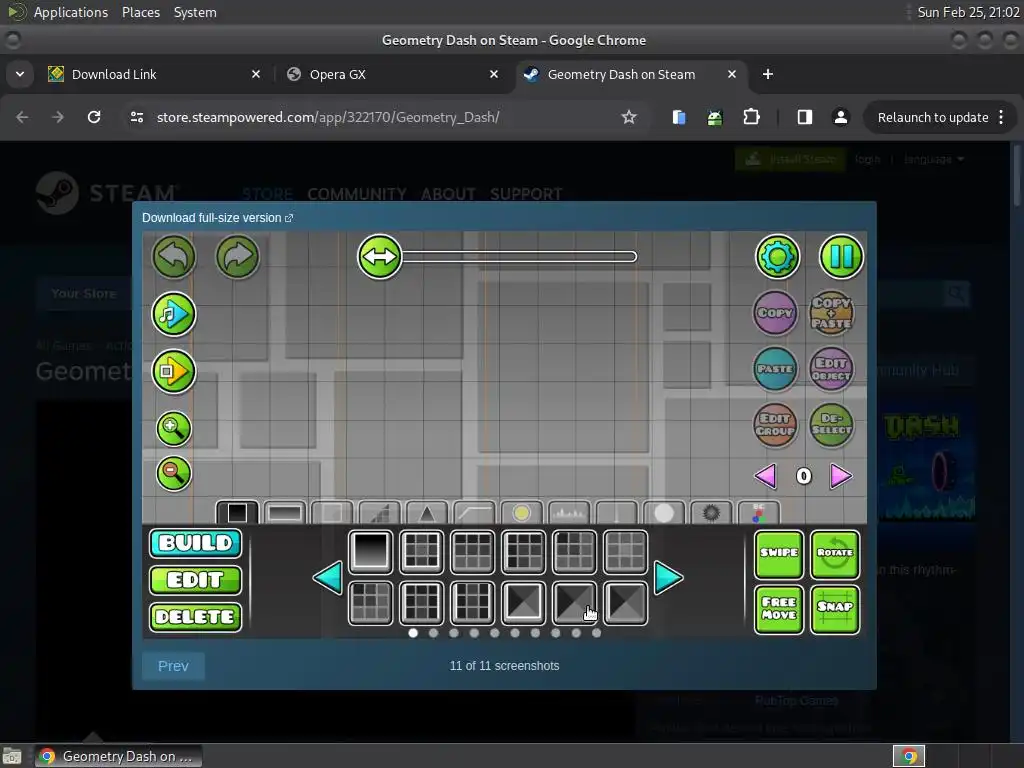Open the Chrome side panel

805,117
